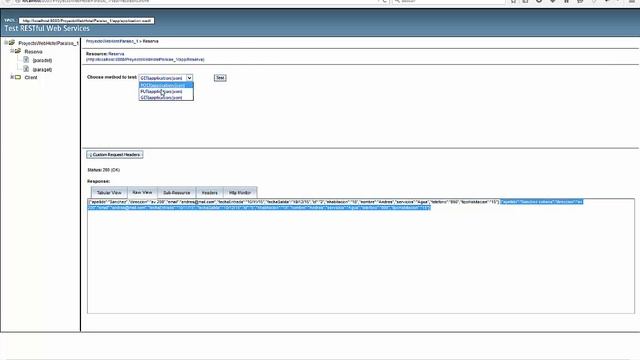
Task: Select the Reserva tree item
Action: [33, 52]
